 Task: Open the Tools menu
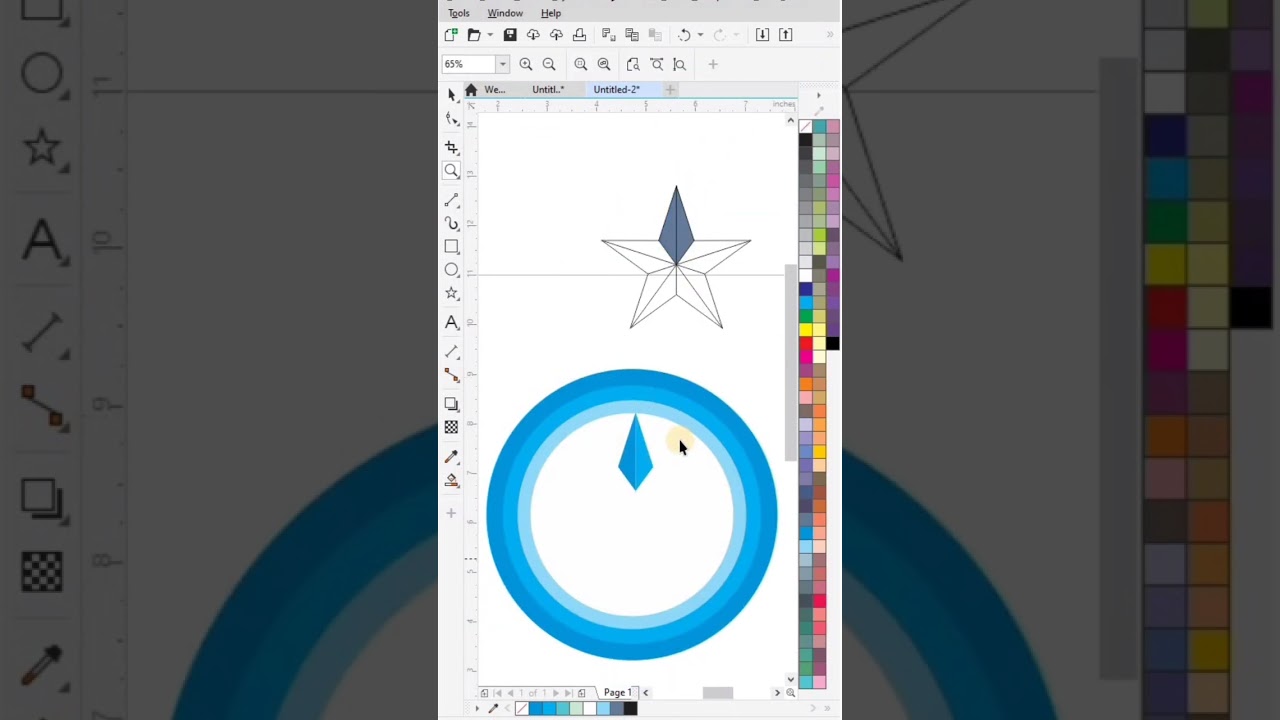459,13
